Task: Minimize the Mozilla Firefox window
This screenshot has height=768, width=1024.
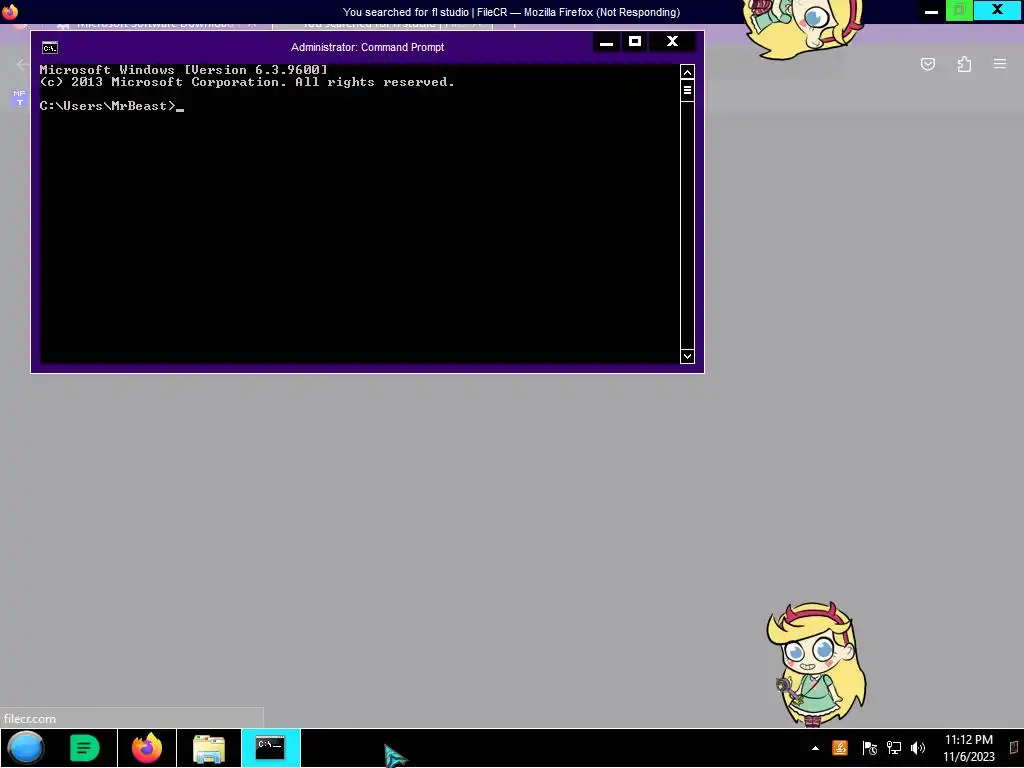Action: tap(931, 11)
